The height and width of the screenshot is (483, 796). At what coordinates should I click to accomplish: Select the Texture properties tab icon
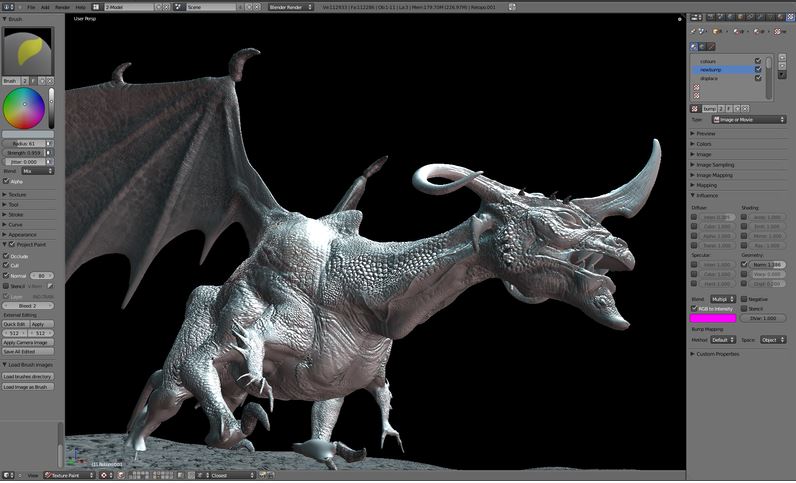pos(790,17)
